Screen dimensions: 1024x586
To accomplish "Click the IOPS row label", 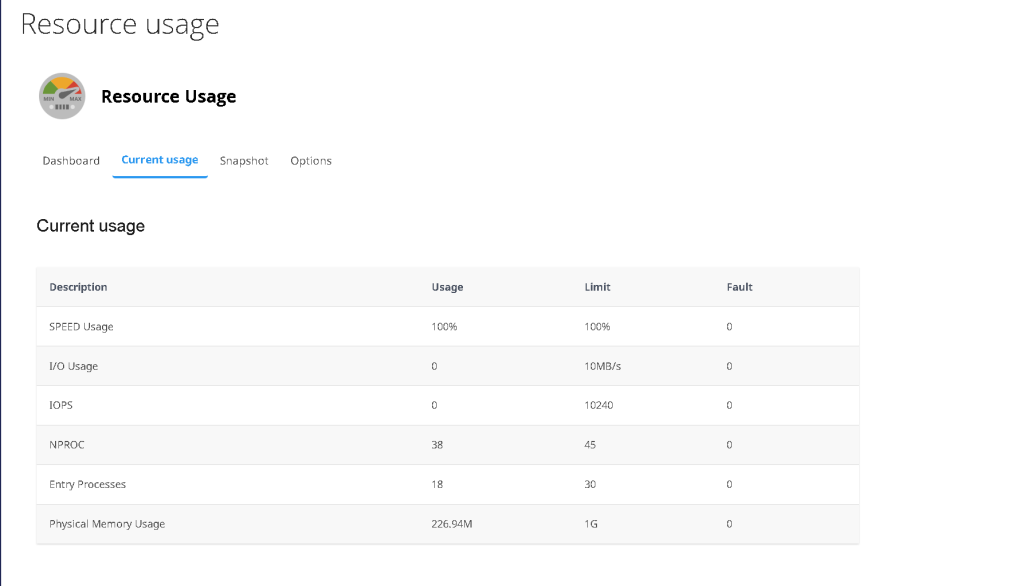I will tap(61, 406).
